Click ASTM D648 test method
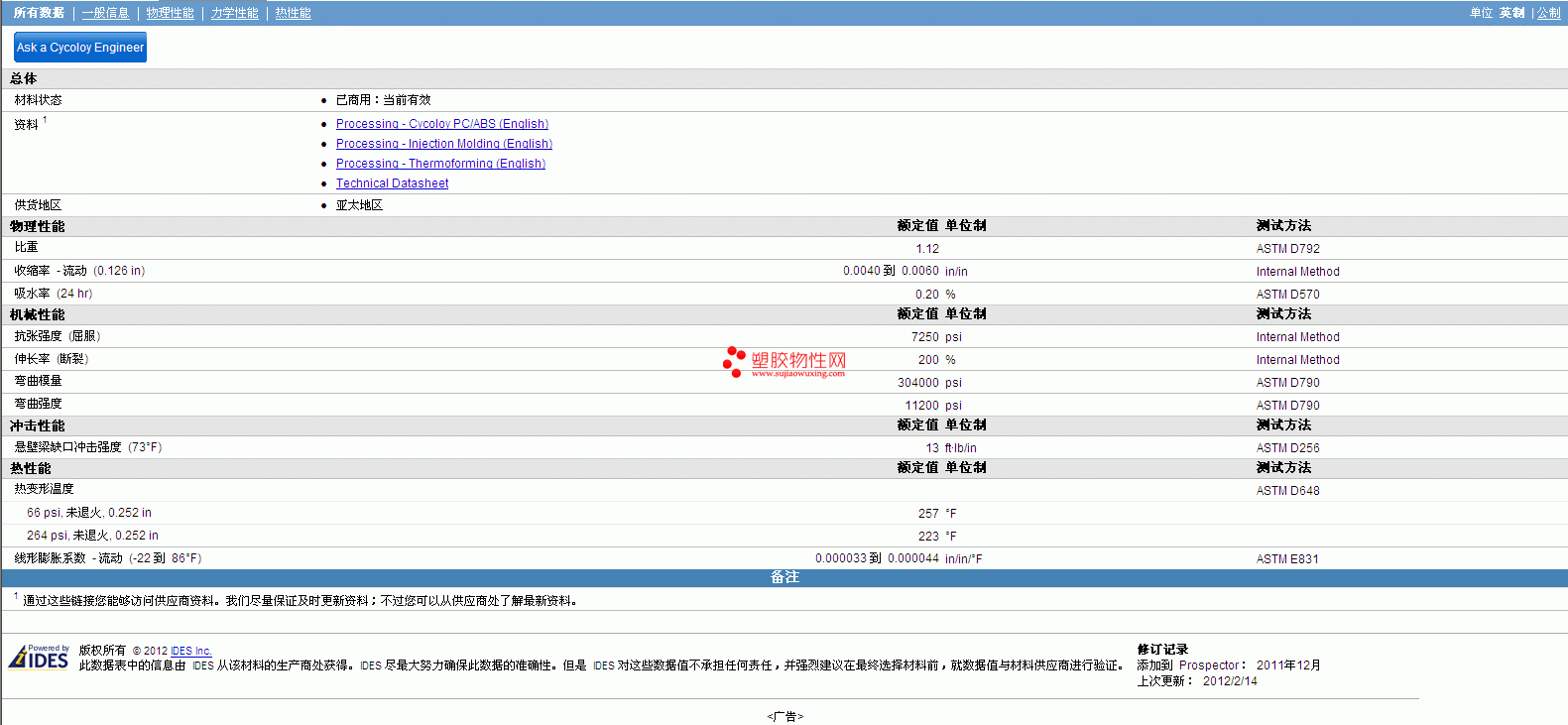This screenshot has height=725, width=1568. coord(1288,491)
